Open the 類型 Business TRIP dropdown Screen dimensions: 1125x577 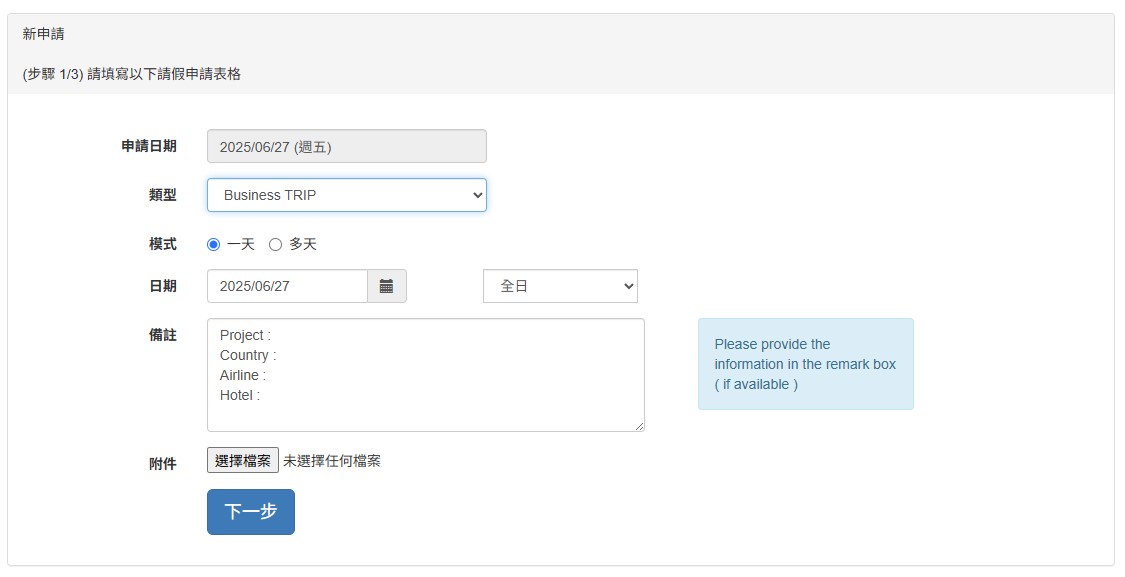pyautogui.click(x=347, y=195)
